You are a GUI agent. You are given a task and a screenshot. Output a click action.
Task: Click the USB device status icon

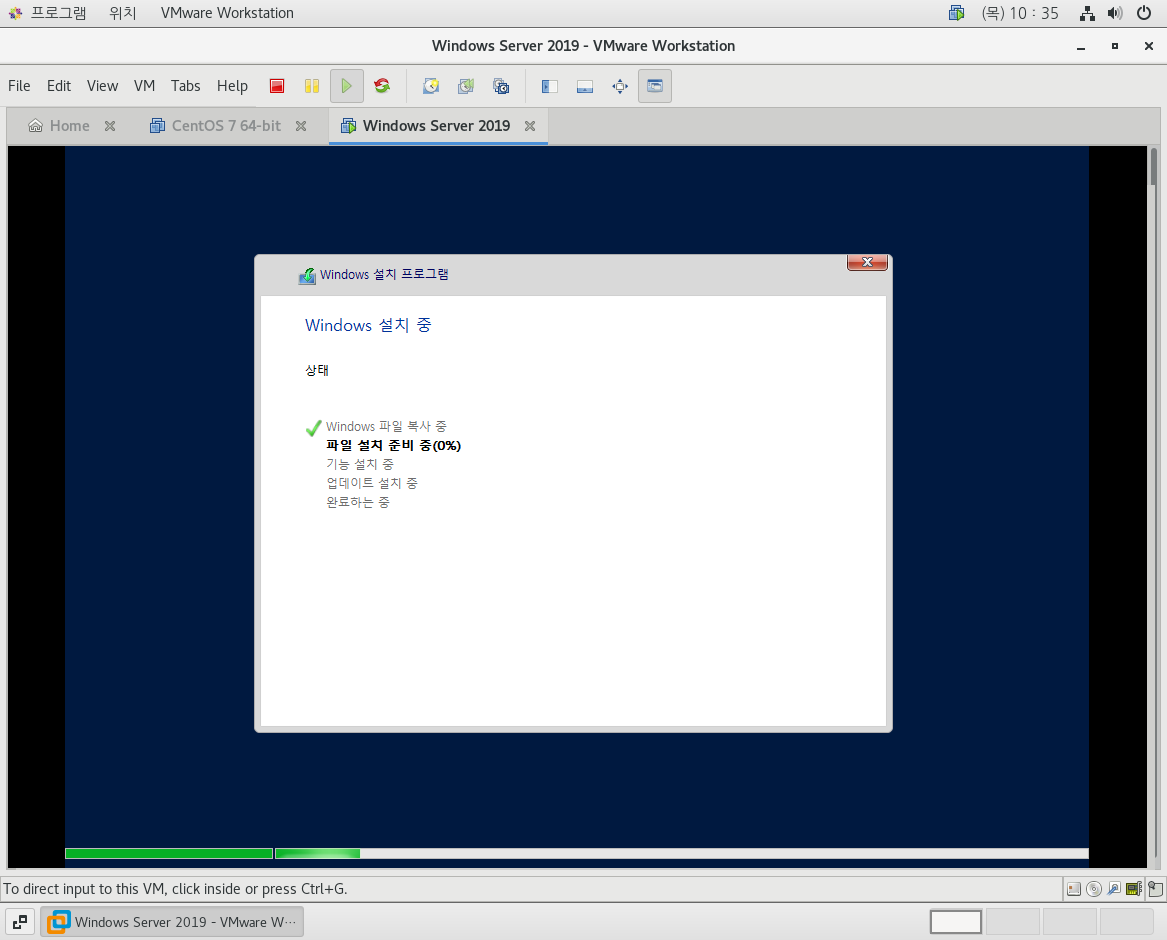[1114, 889]
